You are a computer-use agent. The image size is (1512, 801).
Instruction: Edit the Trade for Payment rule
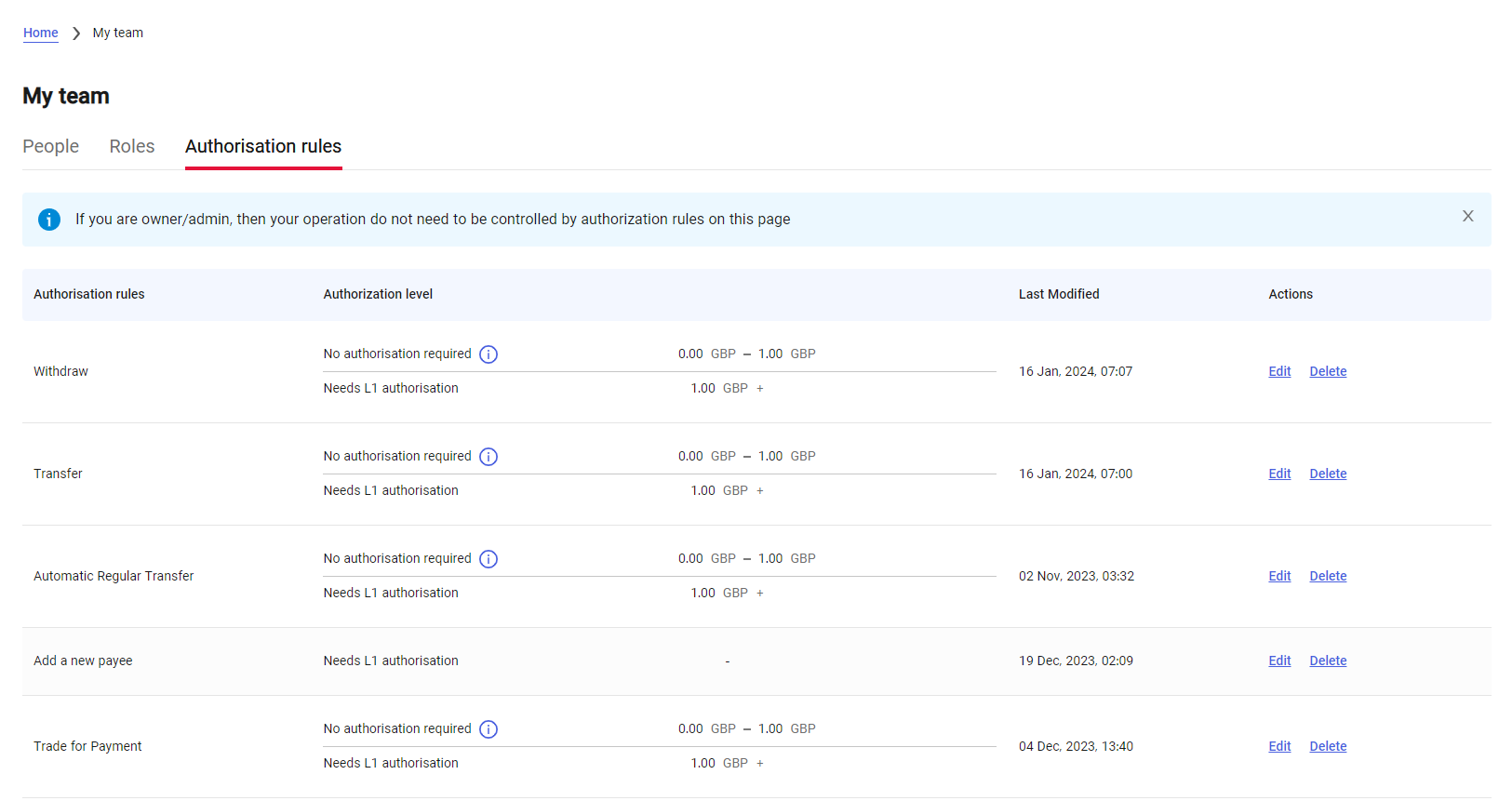tap(1279, 746)
